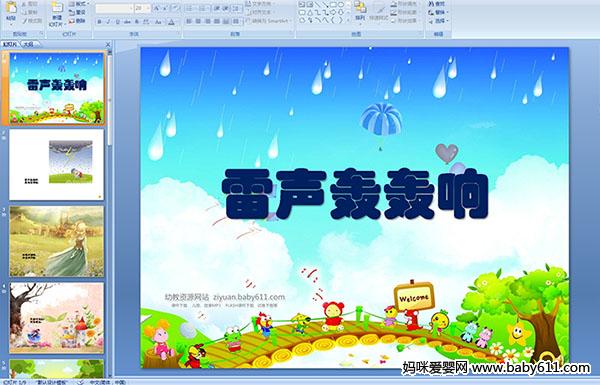This screenshot has height=385, width=600.
Task: Select the slide 3 thumbnail with girl
Action: click(x=57, y=241)
